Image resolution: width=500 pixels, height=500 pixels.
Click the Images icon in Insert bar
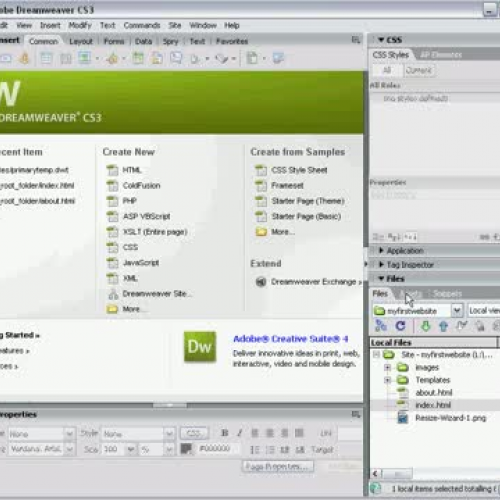coord(85,59)
